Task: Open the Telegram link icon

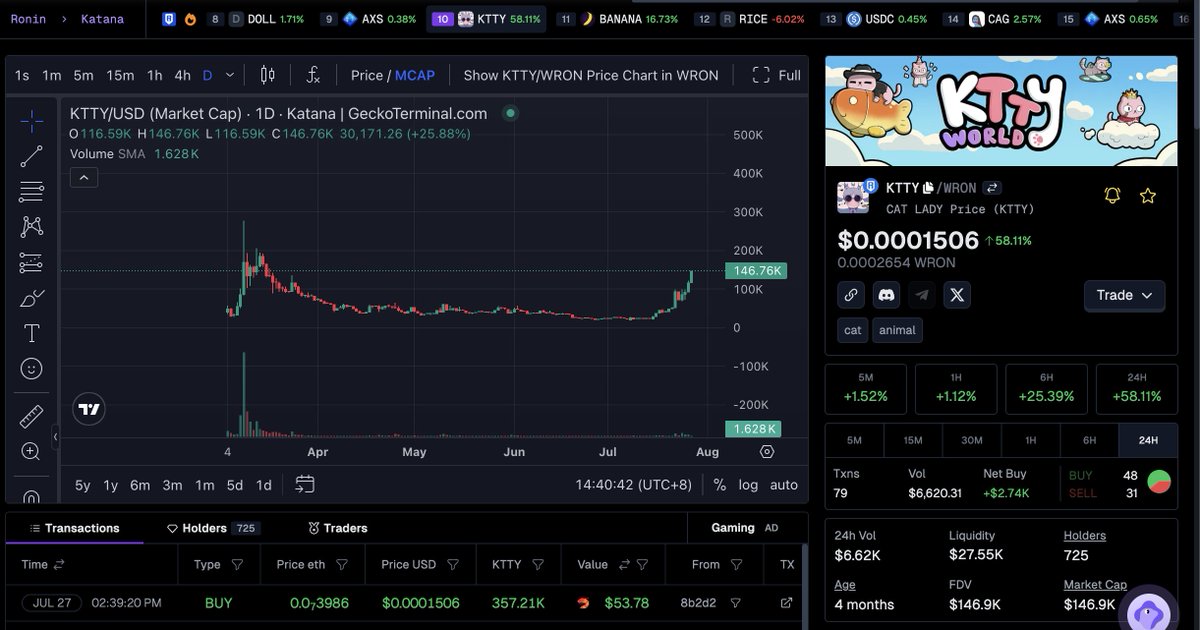Action: [x=922, y=295]
